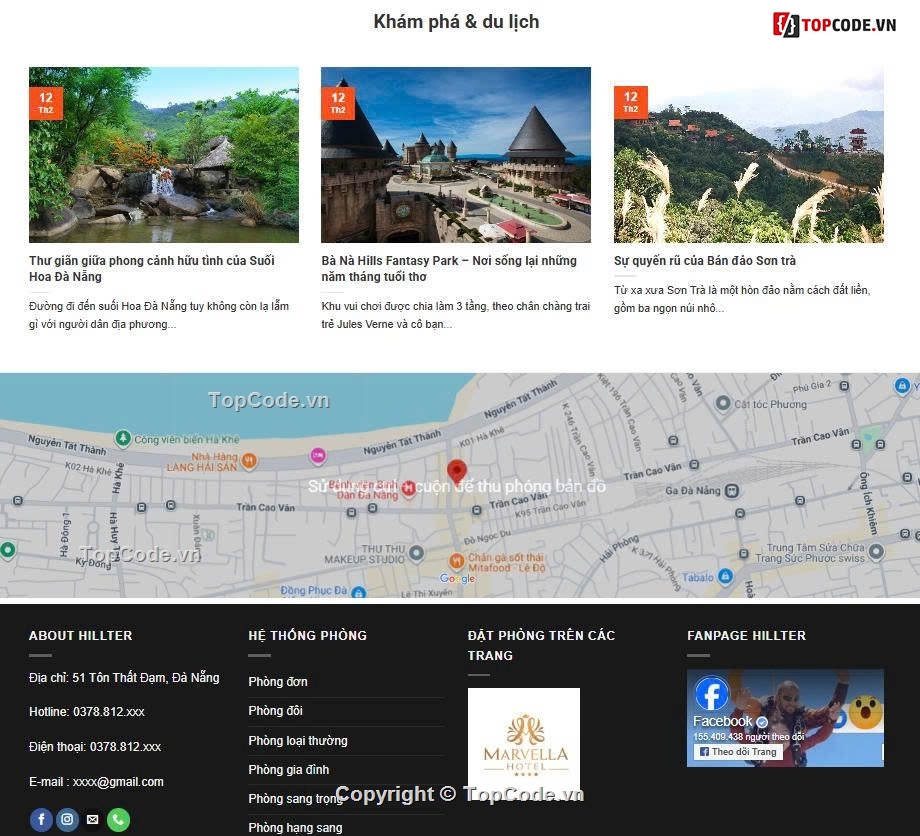The height and width of the screenshot is (836, 920).
Task: Click the green phone icon in footer
Action: point(118,819)
